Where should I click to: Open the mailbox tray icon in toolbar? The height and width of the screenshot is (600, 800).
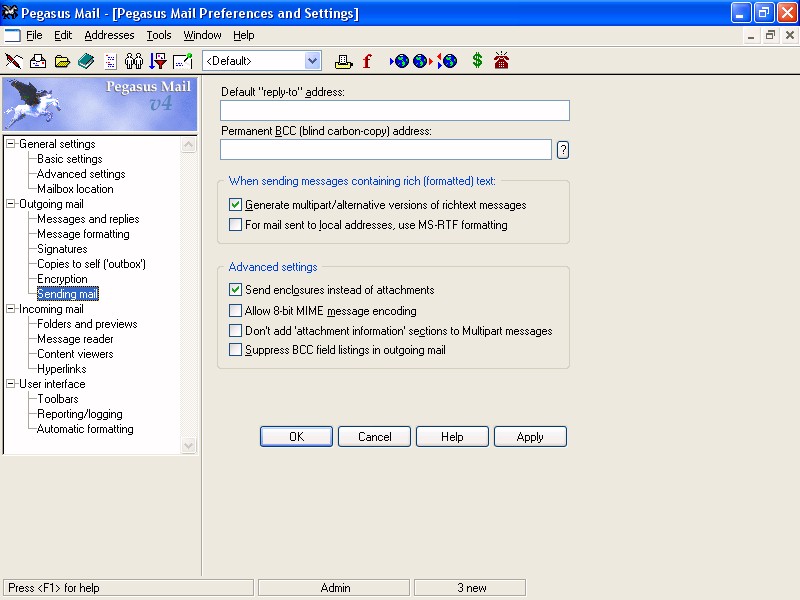38,61
